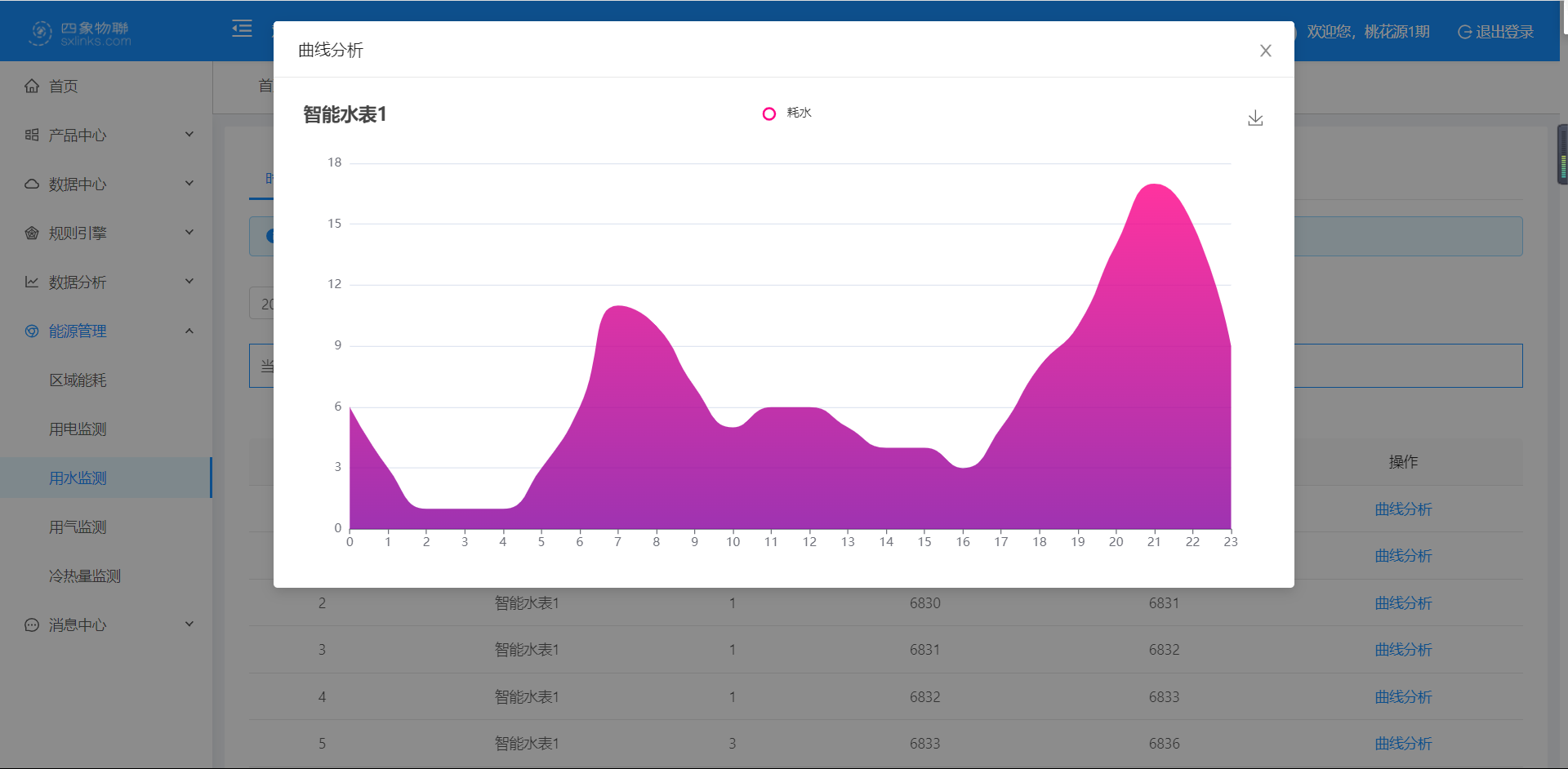1568x769 pixels.
Task: Open the 用电监测 menu item
Action: pyautogui.click(x=78, y=429)
